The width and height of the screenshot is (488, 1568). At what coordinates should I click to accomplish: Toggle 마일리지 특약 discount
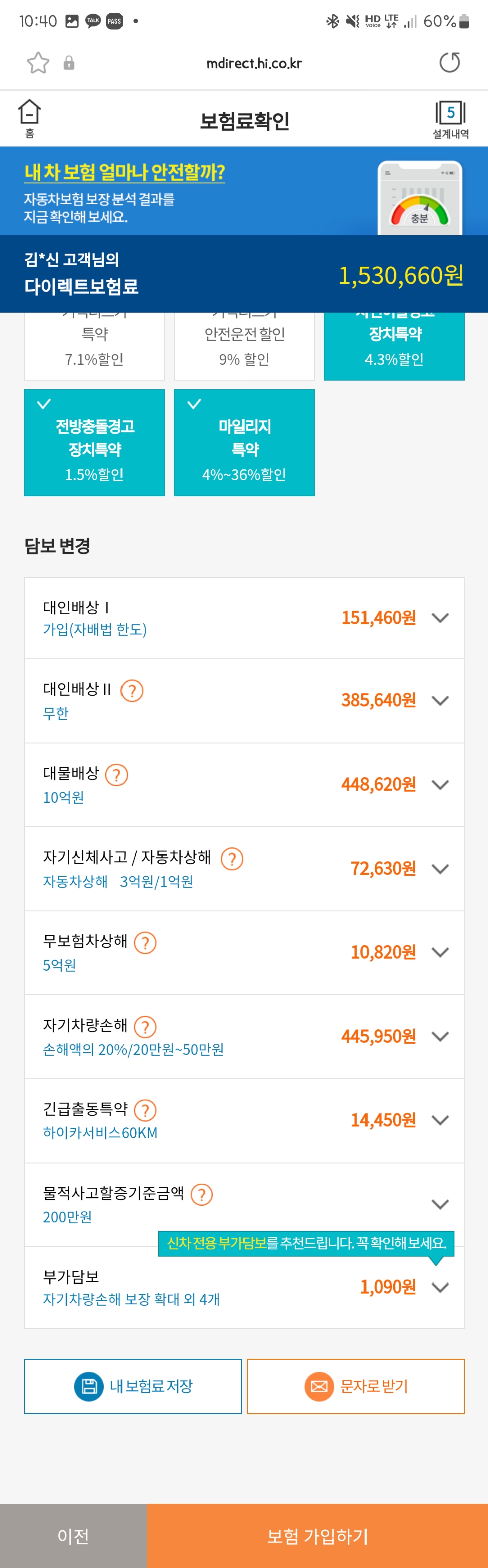pyautogui.click(x=245, y=443)
